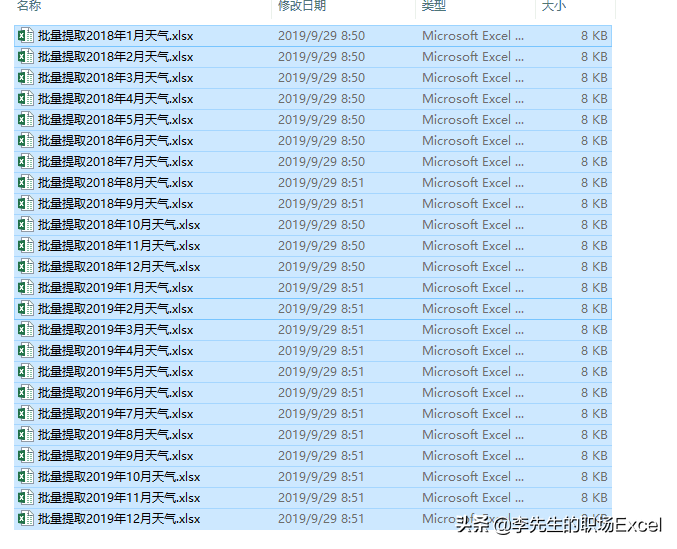This screenshot has width=677, height=549.
Task: Click Excel icon of 批量提取2018年11月天气.xlsx
Action: point(25,246)
